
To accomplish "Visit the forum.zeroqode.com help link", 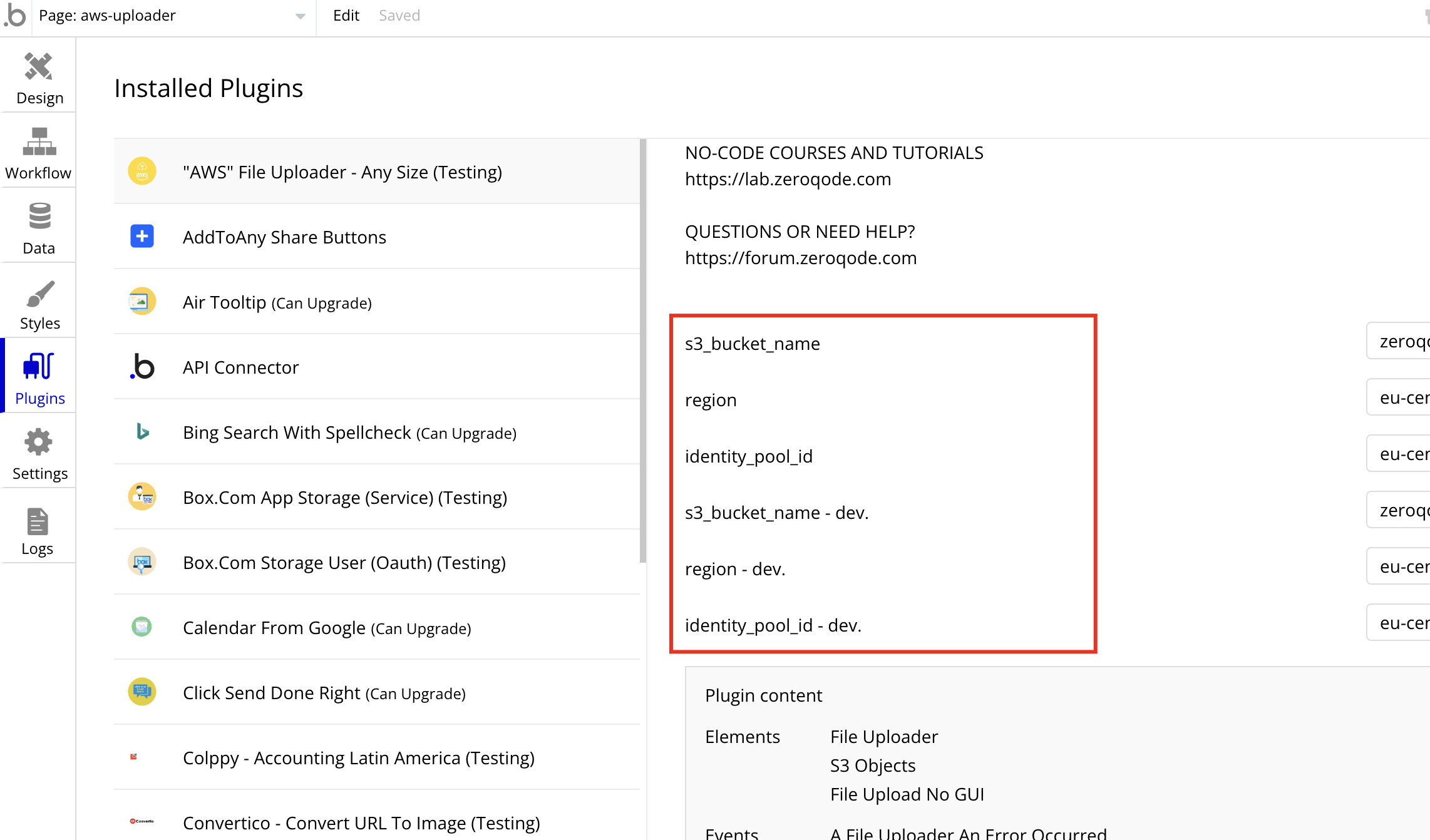I will 801,258.
